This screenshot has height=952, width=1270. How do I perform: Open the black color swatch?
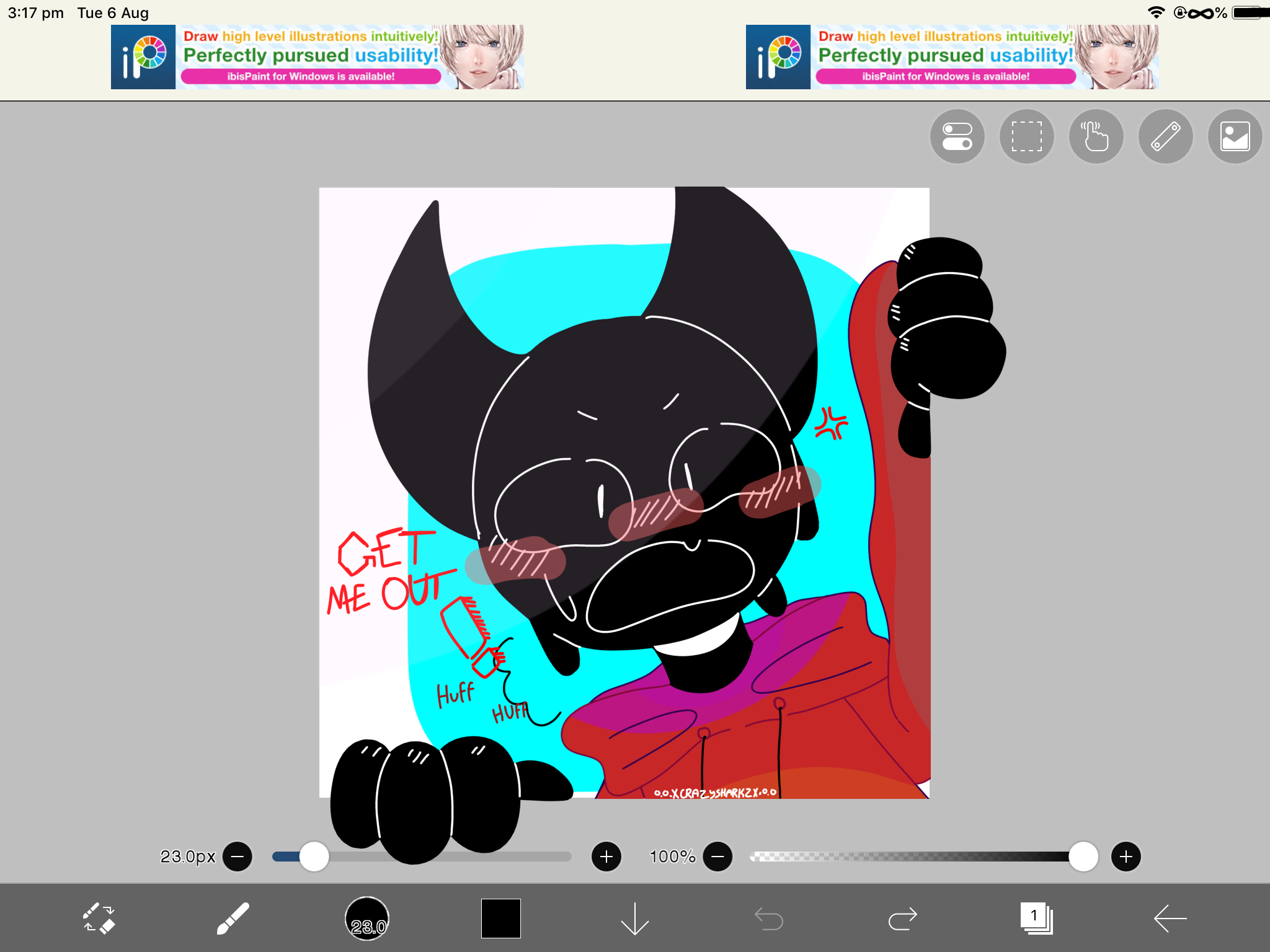pos(501,918)
